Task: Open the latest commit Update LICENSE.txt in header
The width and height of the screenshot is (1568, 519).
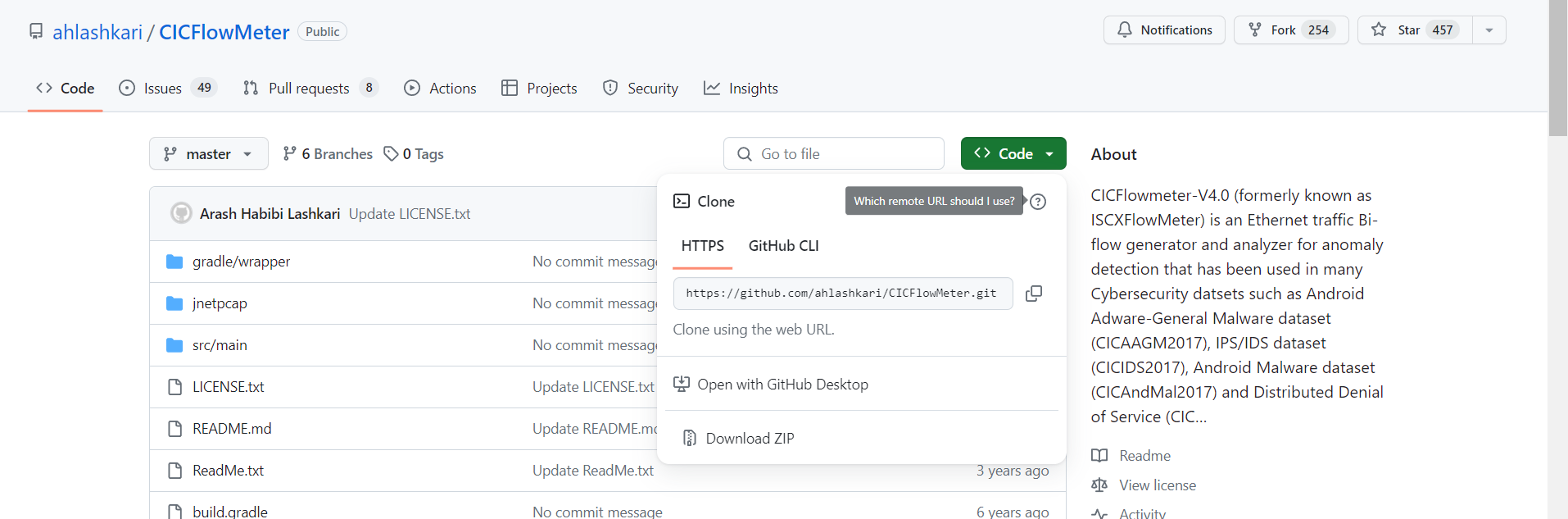Action: (x=410, y=213)
